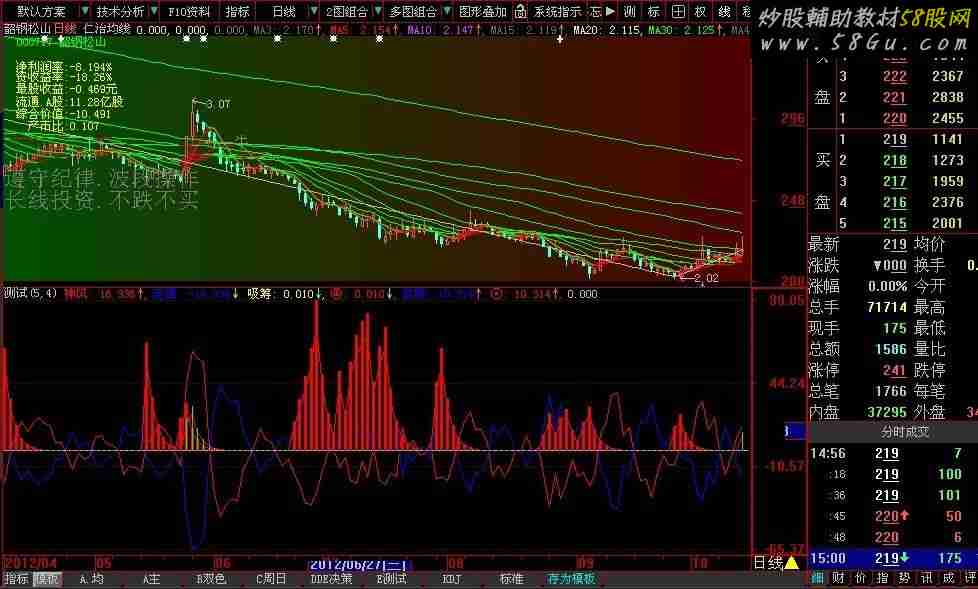Expand dropdown arrow next to 默认方案
978x589 pixels.
pyautogui.click(x=85, y=11)
